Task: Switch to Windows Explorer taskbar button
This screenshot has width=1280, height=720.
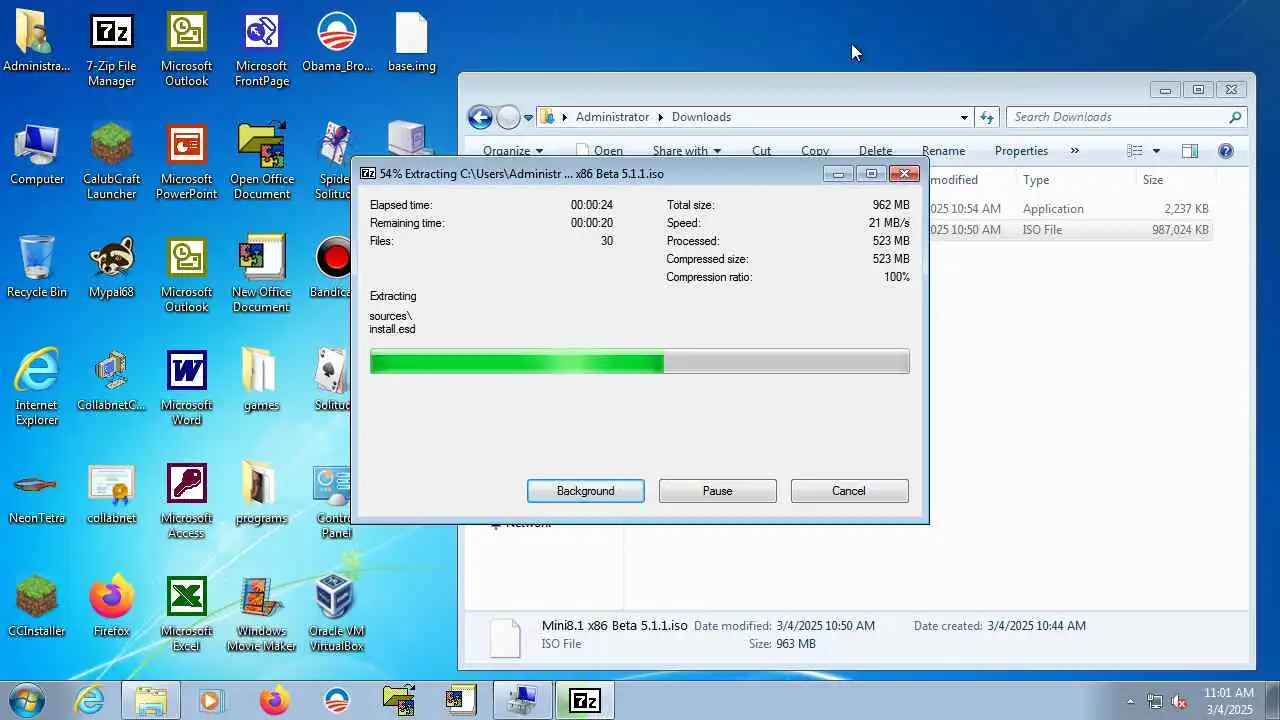Action: (151, 701)
